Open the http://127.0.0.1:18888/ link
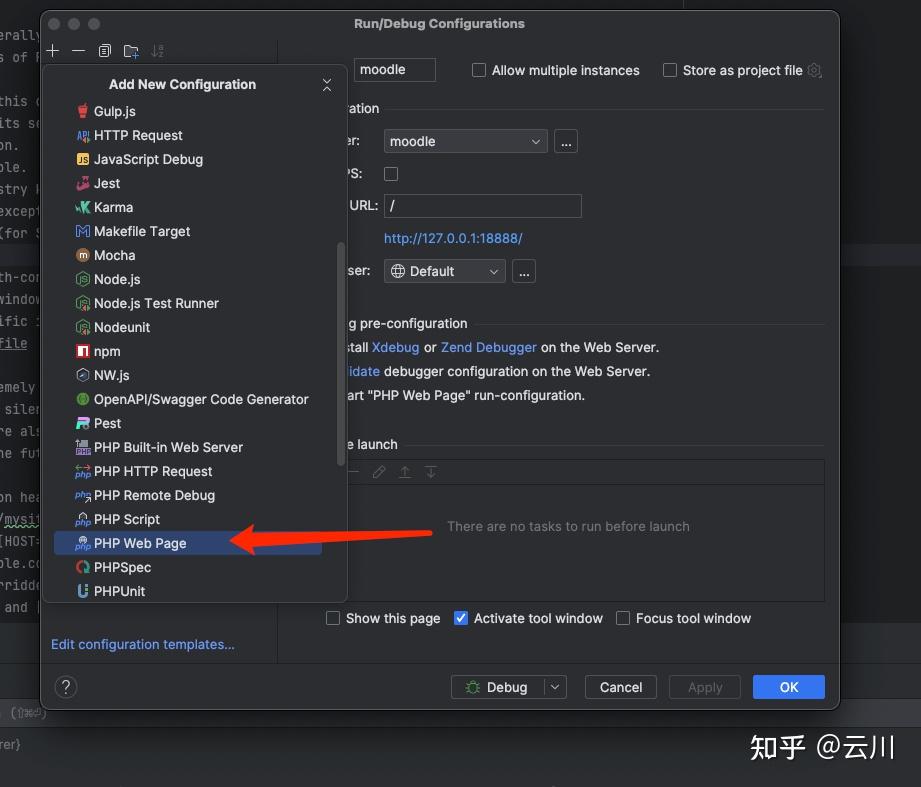921x787 pixels. 453,238
